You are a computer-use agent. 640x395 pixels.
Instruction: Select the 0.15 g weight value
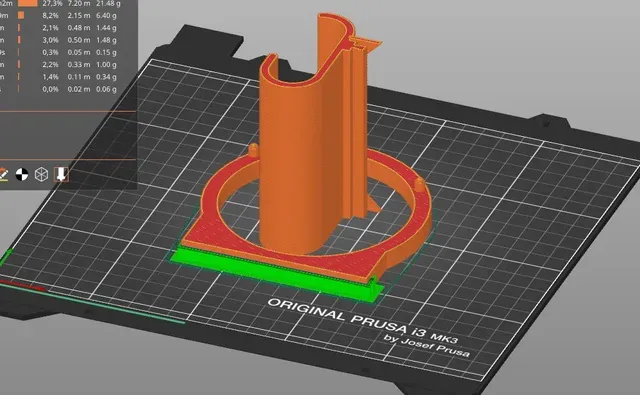106,52
